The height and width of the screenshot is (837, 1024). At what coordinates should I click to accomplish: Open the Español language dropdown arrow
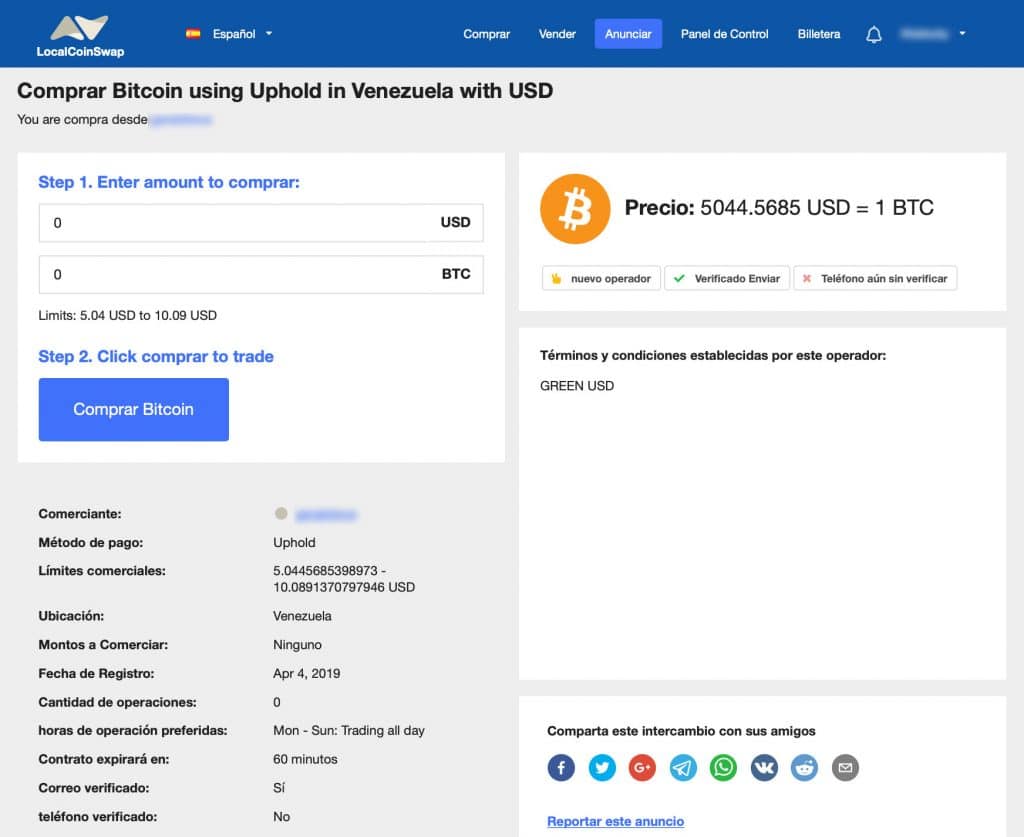[x=268, y=33]
